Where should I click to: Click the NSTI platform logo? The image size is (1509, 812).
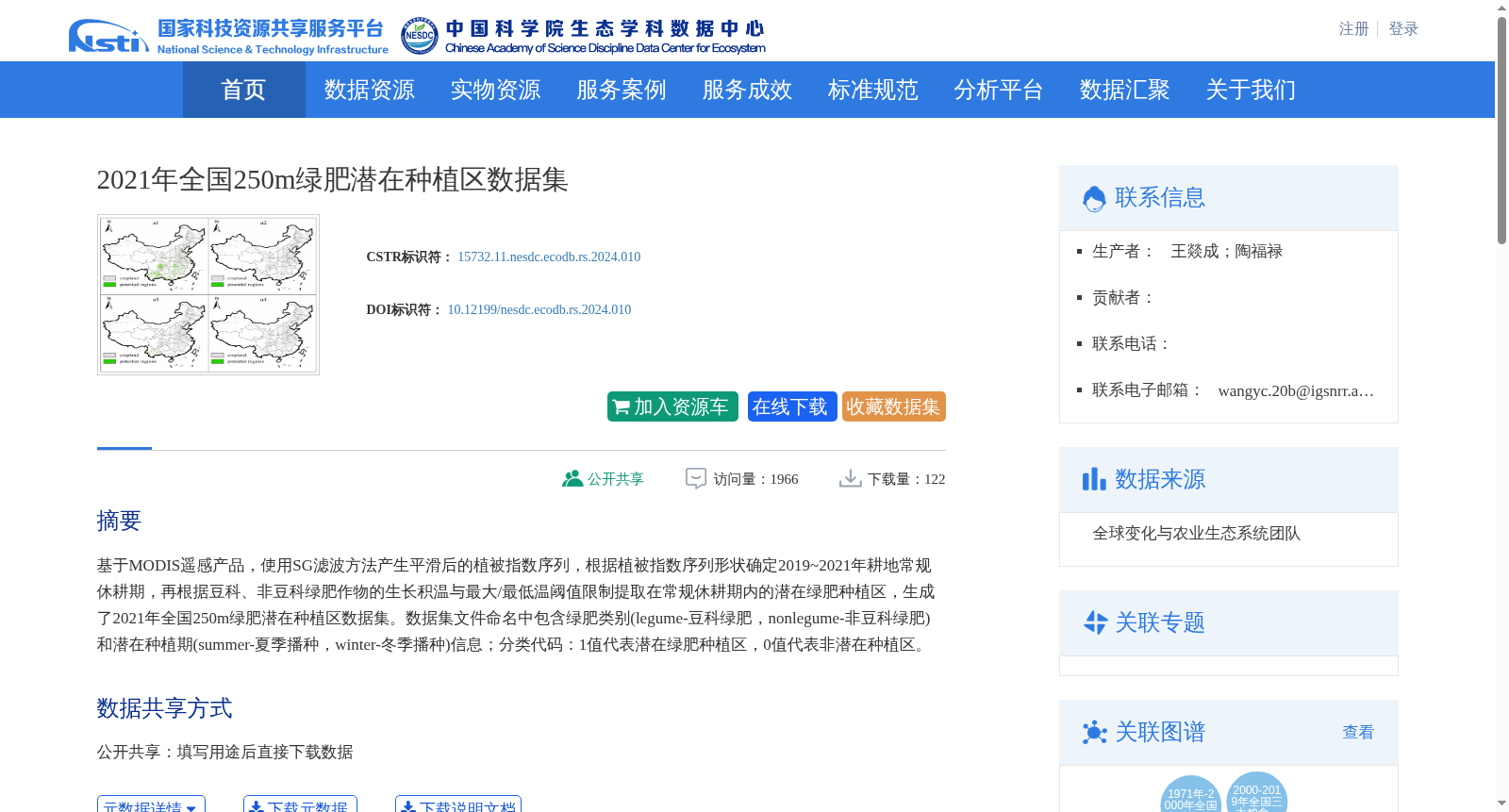click(228, 36)
